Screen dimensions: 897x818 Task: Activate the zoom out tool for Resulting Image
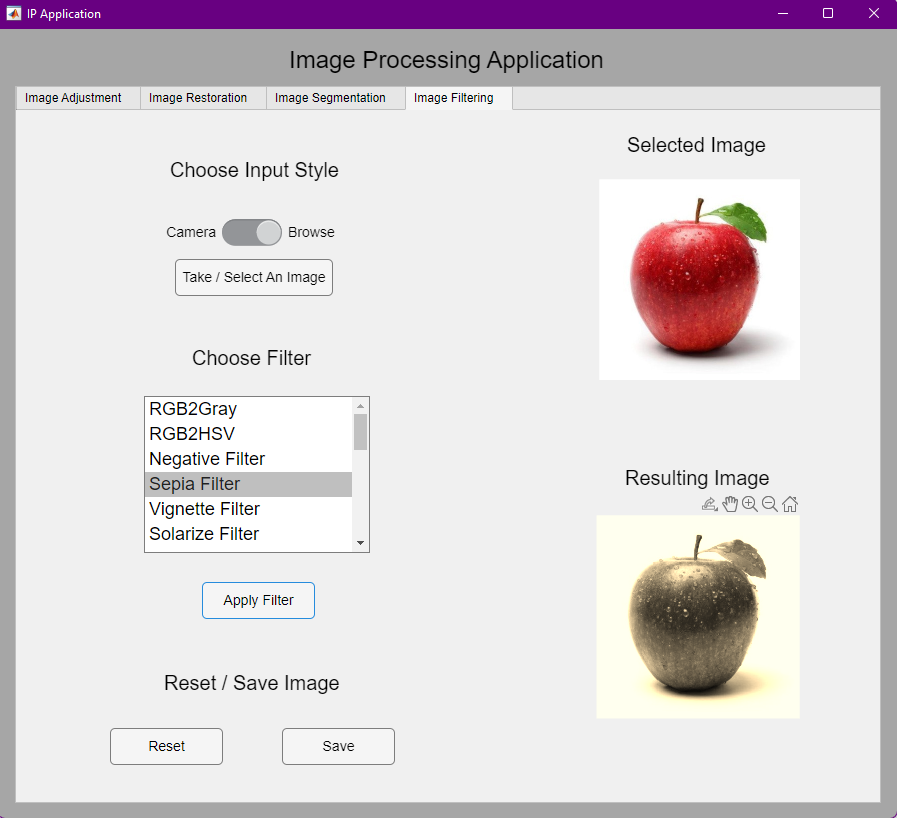770,504
